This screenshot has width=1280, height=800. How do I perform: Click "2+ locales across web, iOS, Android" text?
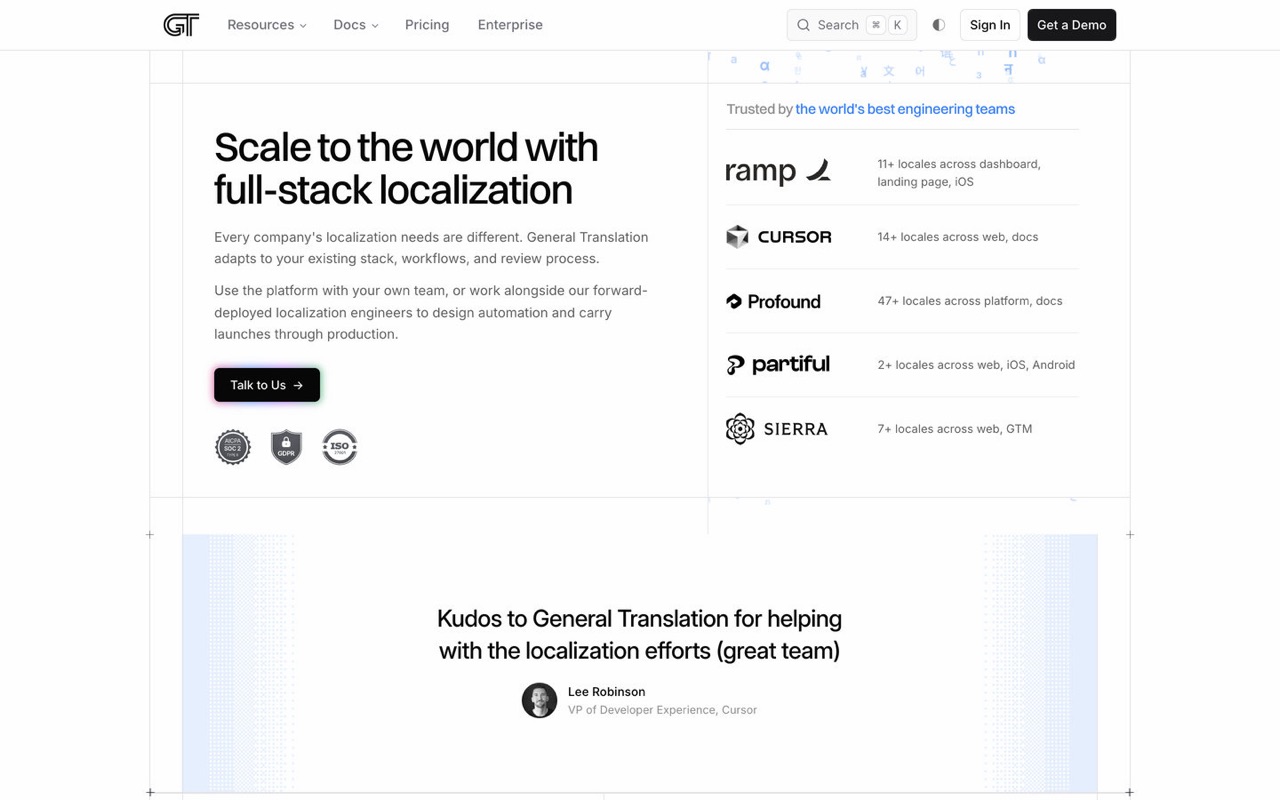click(x=976, y=365)
